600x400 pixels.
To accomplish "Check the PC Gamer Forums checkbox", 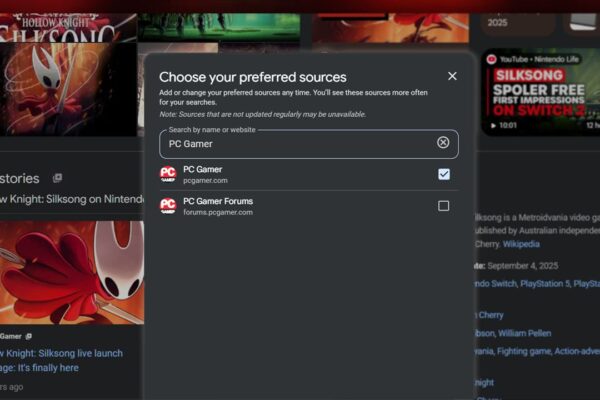I will coord(444,206).
